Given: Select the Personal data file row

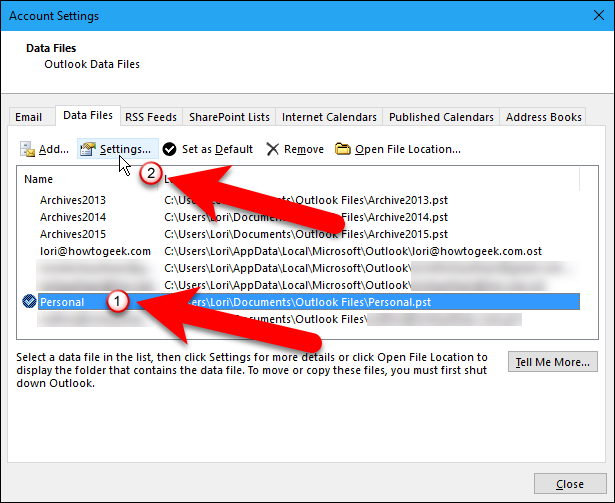Looking at the screenshot, I should [x=309, y=302].
